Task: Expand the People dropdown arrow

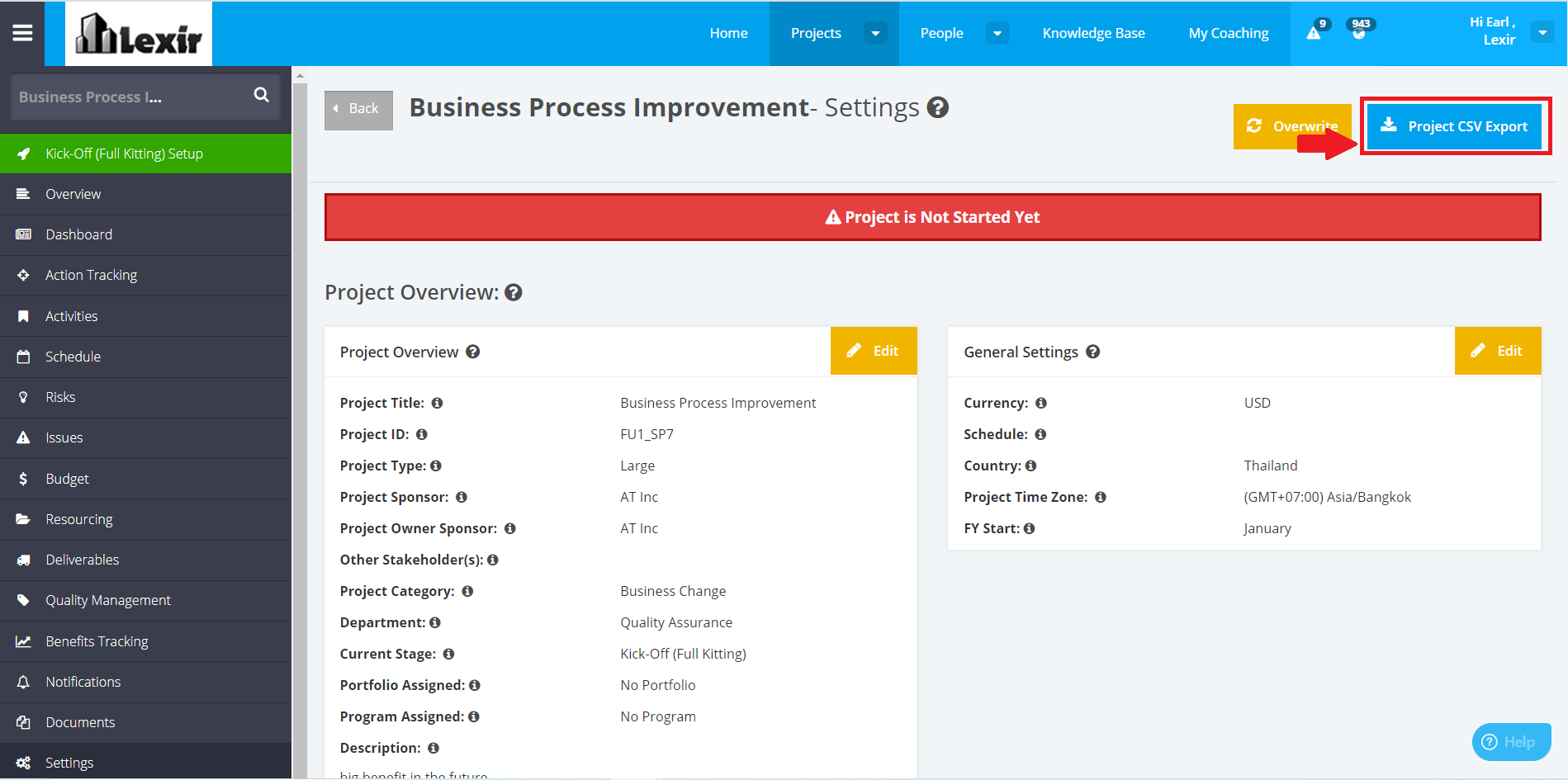Action: pos(997,33)
